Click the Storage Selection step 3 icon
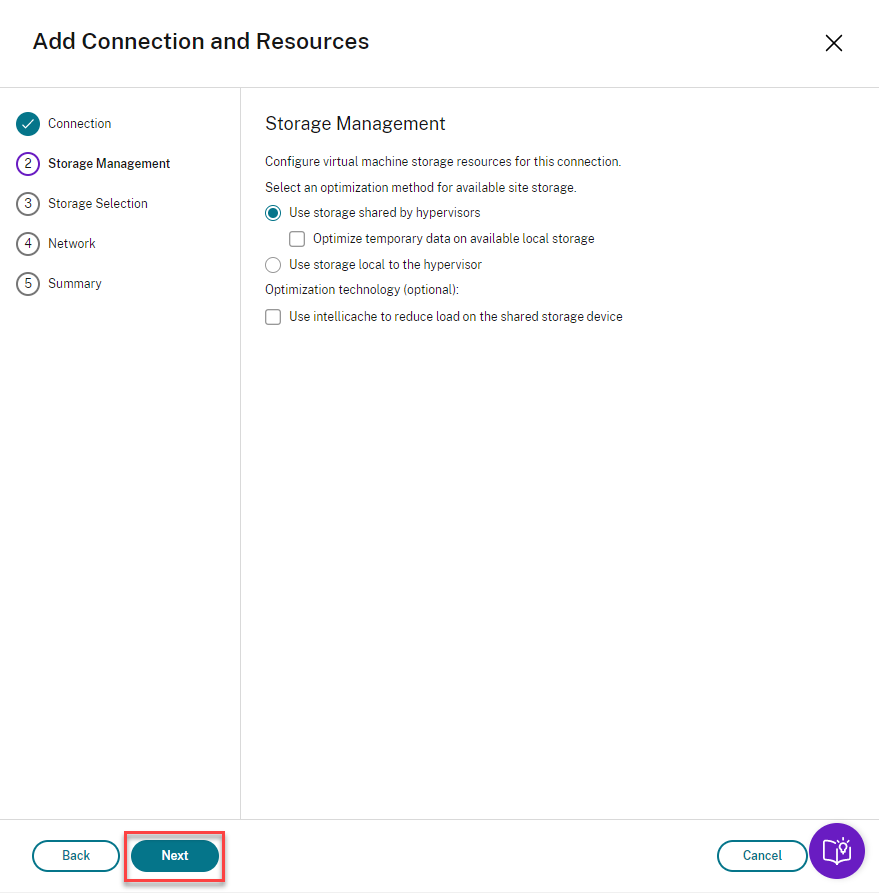Viewport: 879px width, 893px height. click(28, 204)
